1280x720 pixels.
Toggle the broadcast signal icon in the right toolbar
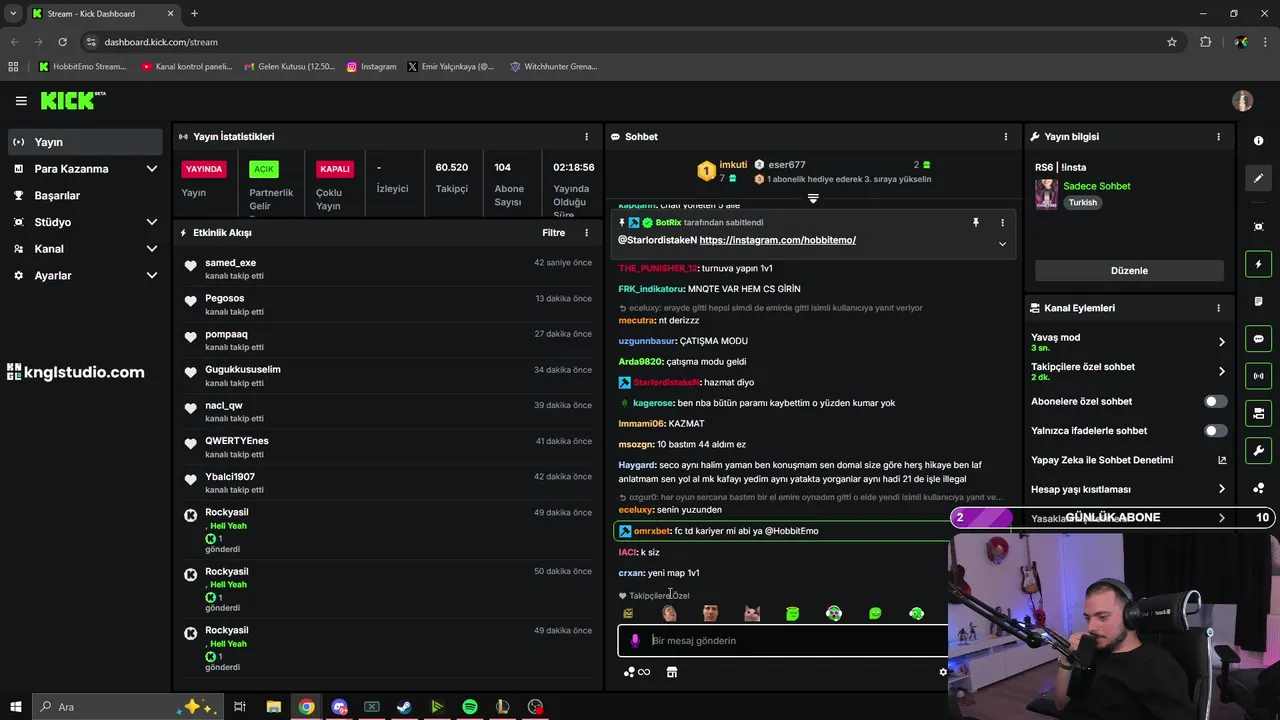pyautogui.click(x=1258, y=376)
